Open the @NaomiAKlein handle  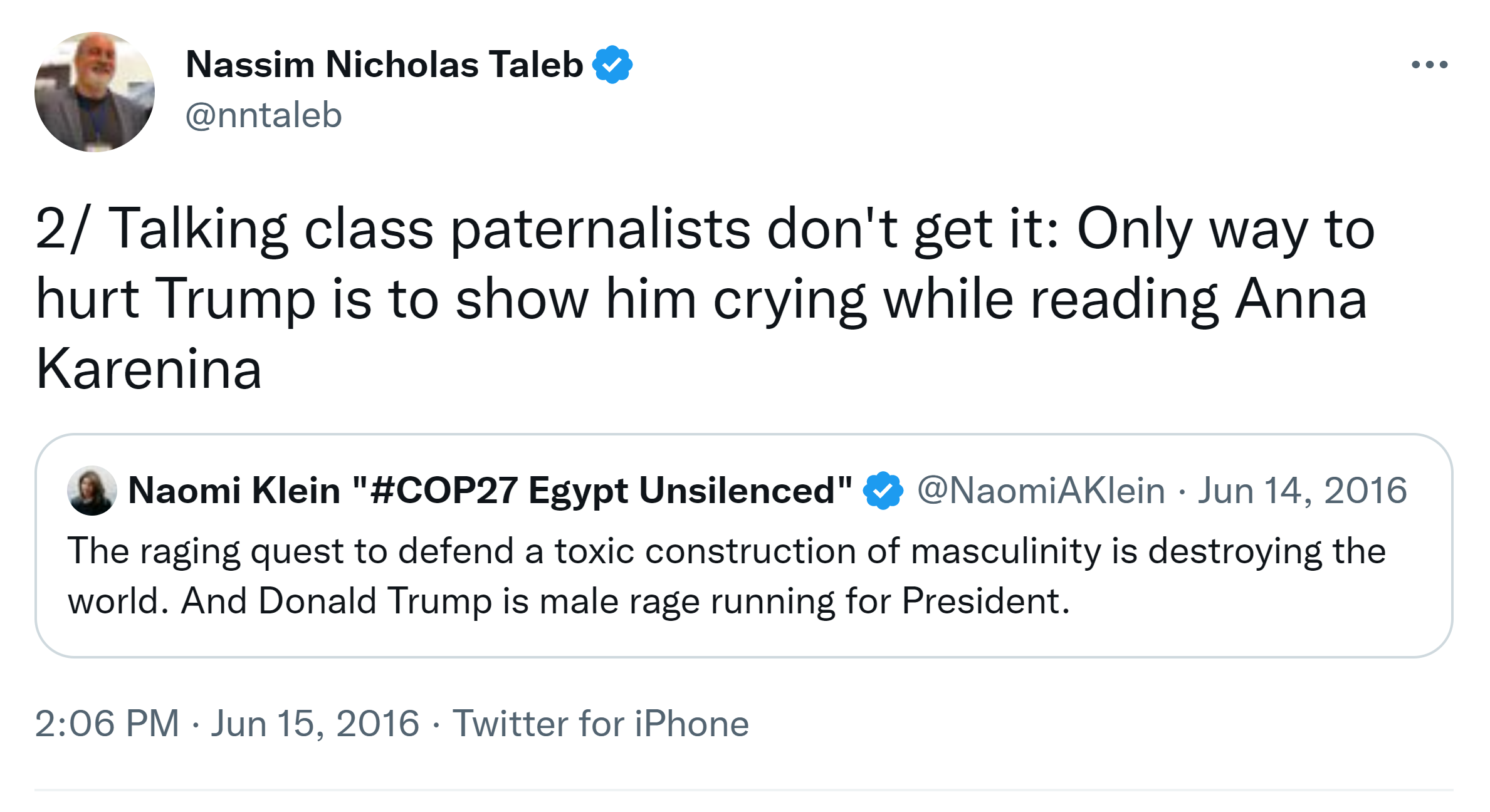(1041, 490)
